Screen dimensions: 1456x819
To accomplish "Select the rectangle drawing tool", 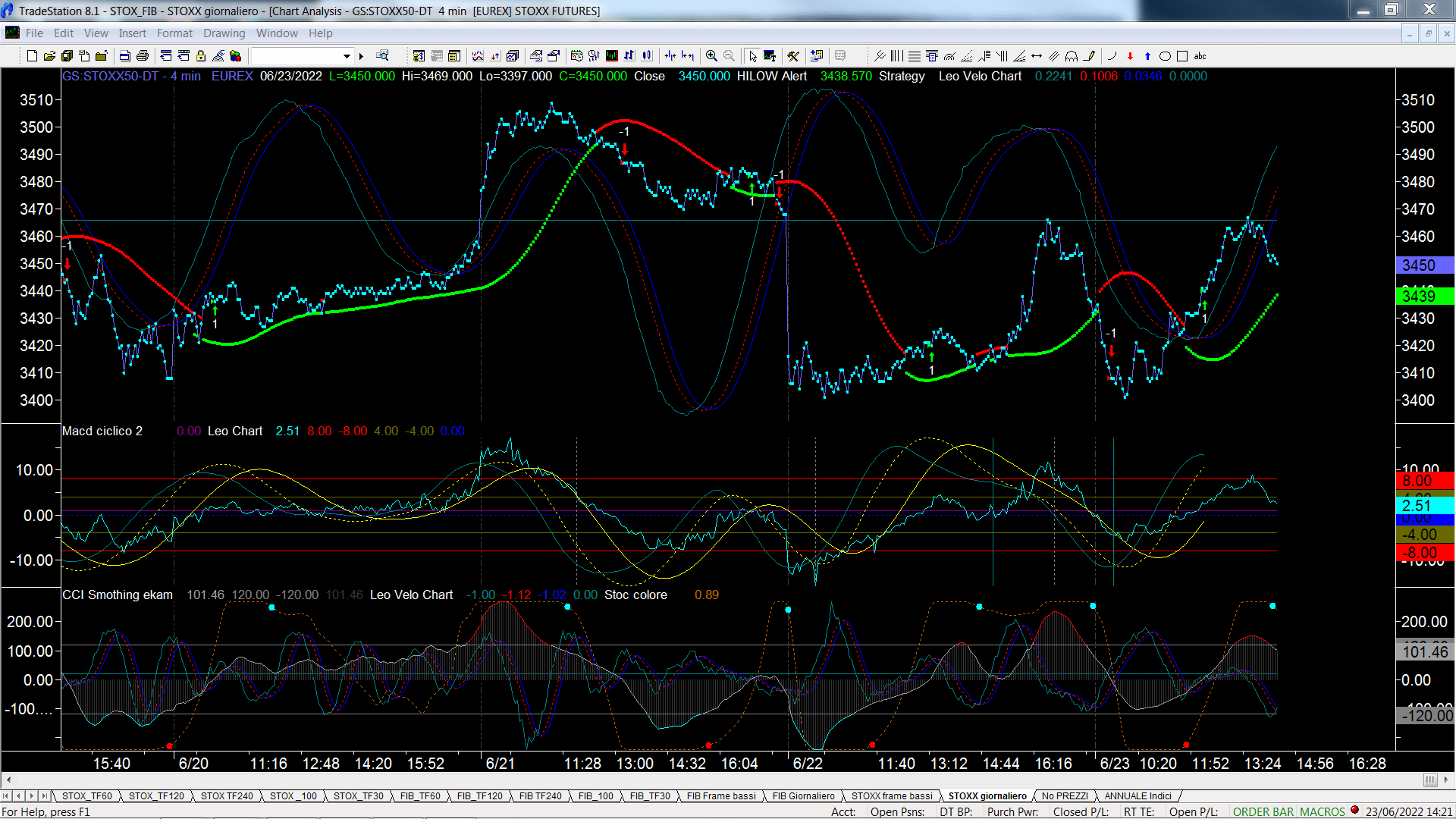I will [x=1182, y=56].
